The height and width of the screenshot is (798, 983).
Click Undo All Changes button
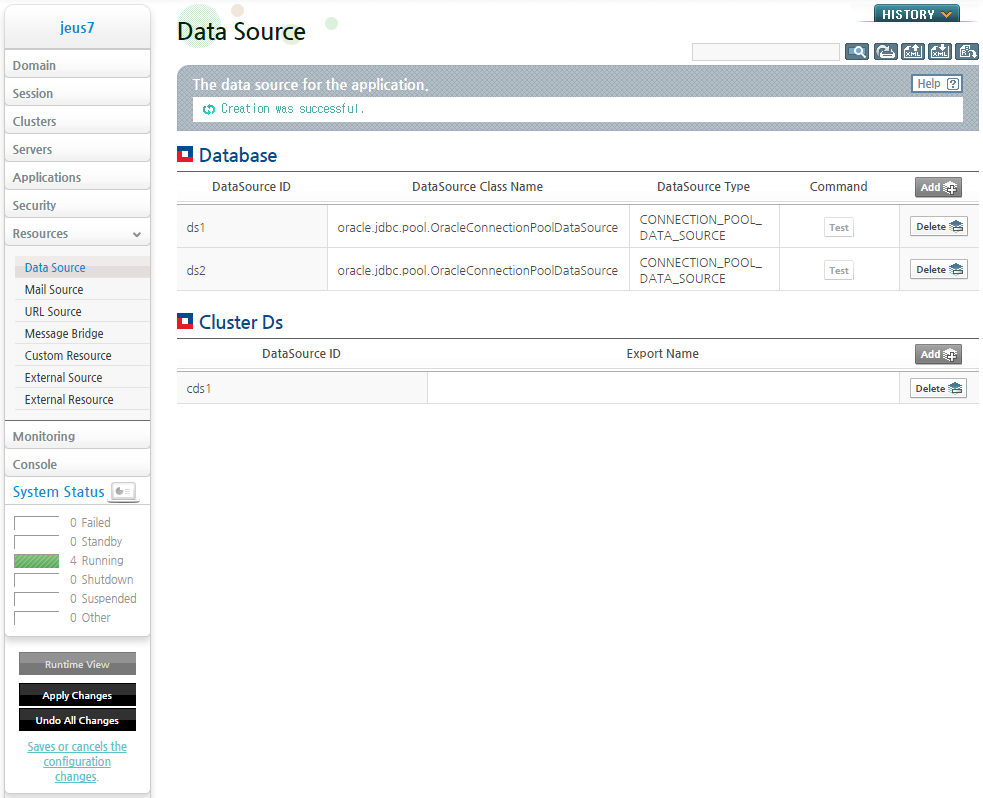(77, 720)
